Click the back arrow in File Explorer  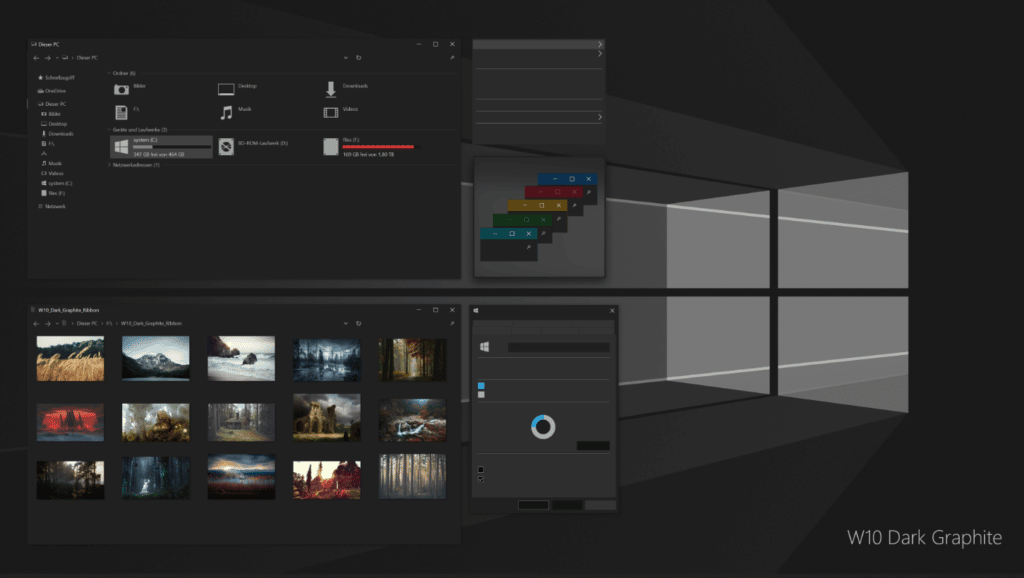[36, 58]
